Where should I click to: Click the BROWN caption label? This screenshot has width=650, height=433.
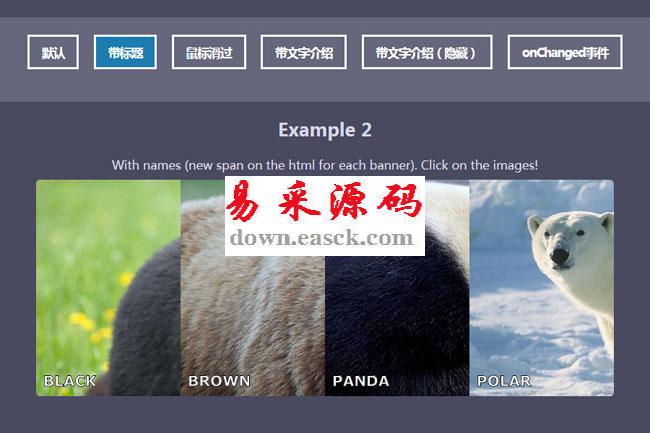point(219,381)
